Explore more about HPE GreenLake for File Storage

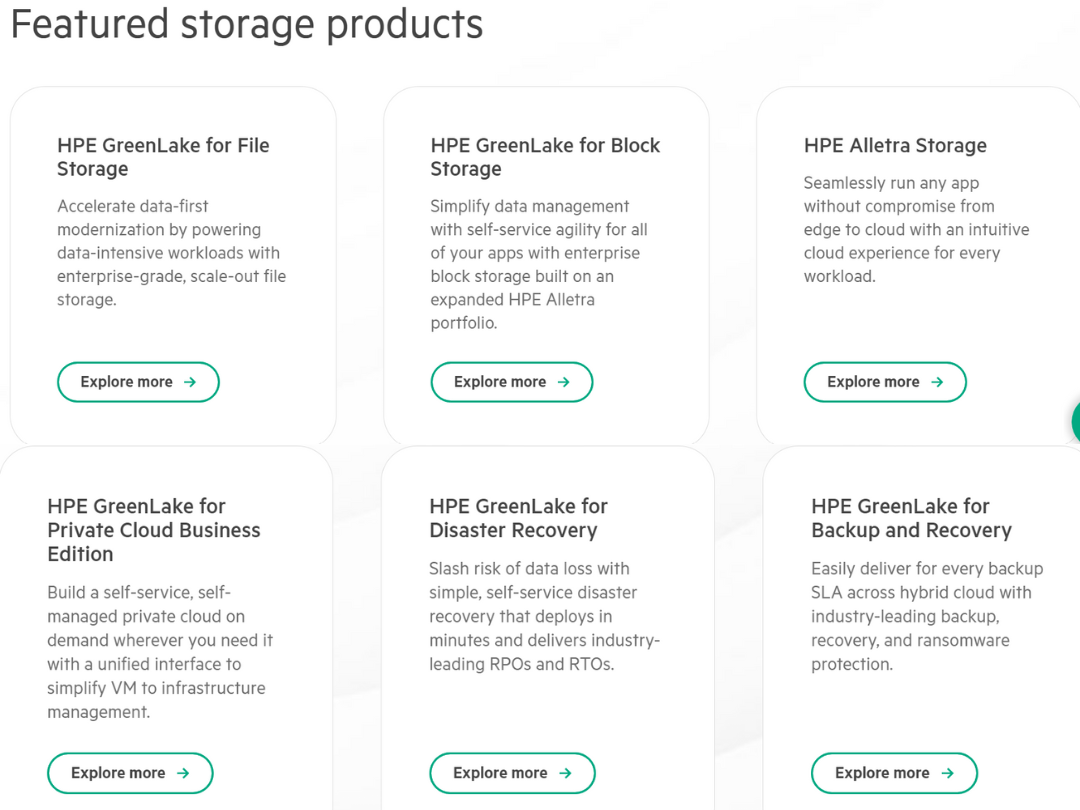(138, 381)
